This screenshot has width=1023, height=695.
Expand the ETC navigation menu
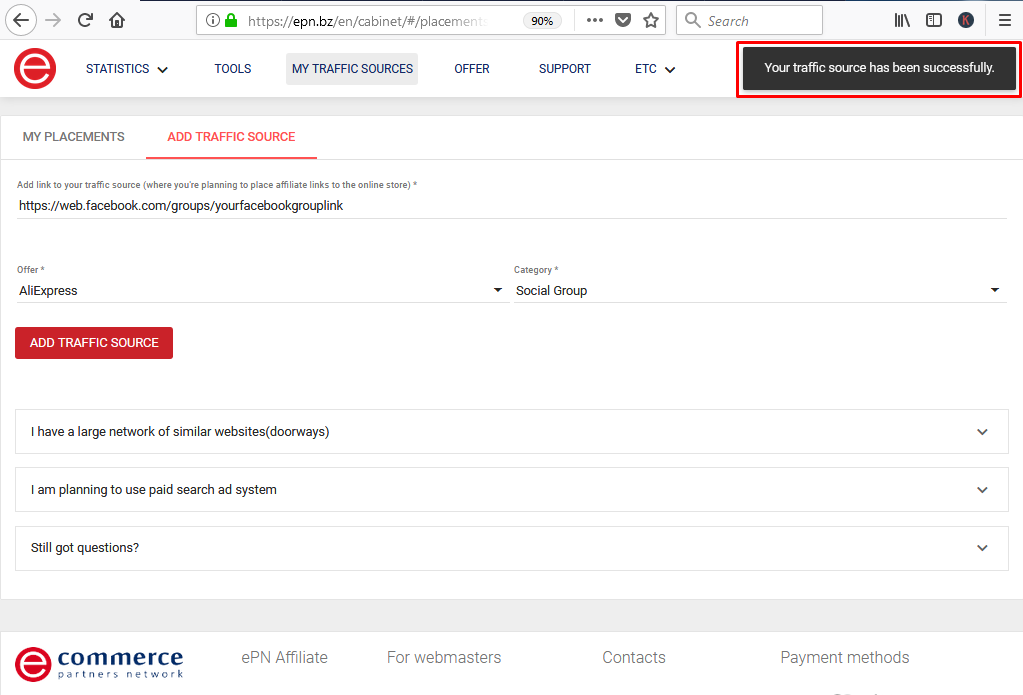pyautogui.click(x=654, y=68)
